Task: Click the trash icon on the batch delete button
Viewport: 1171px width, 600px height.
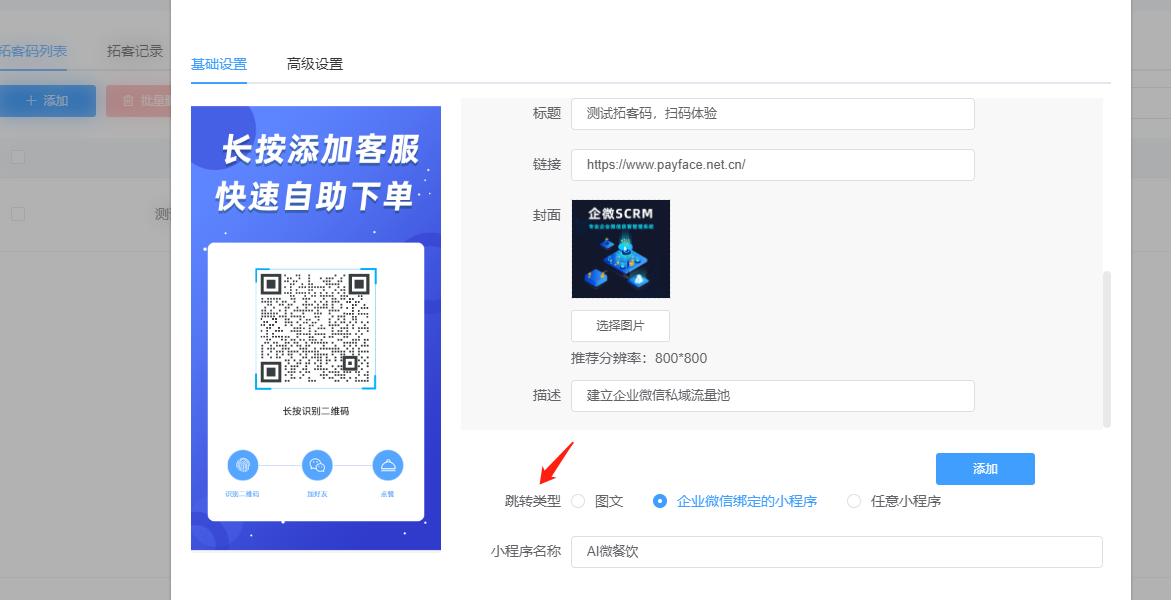Action: [x=128, y=100]
